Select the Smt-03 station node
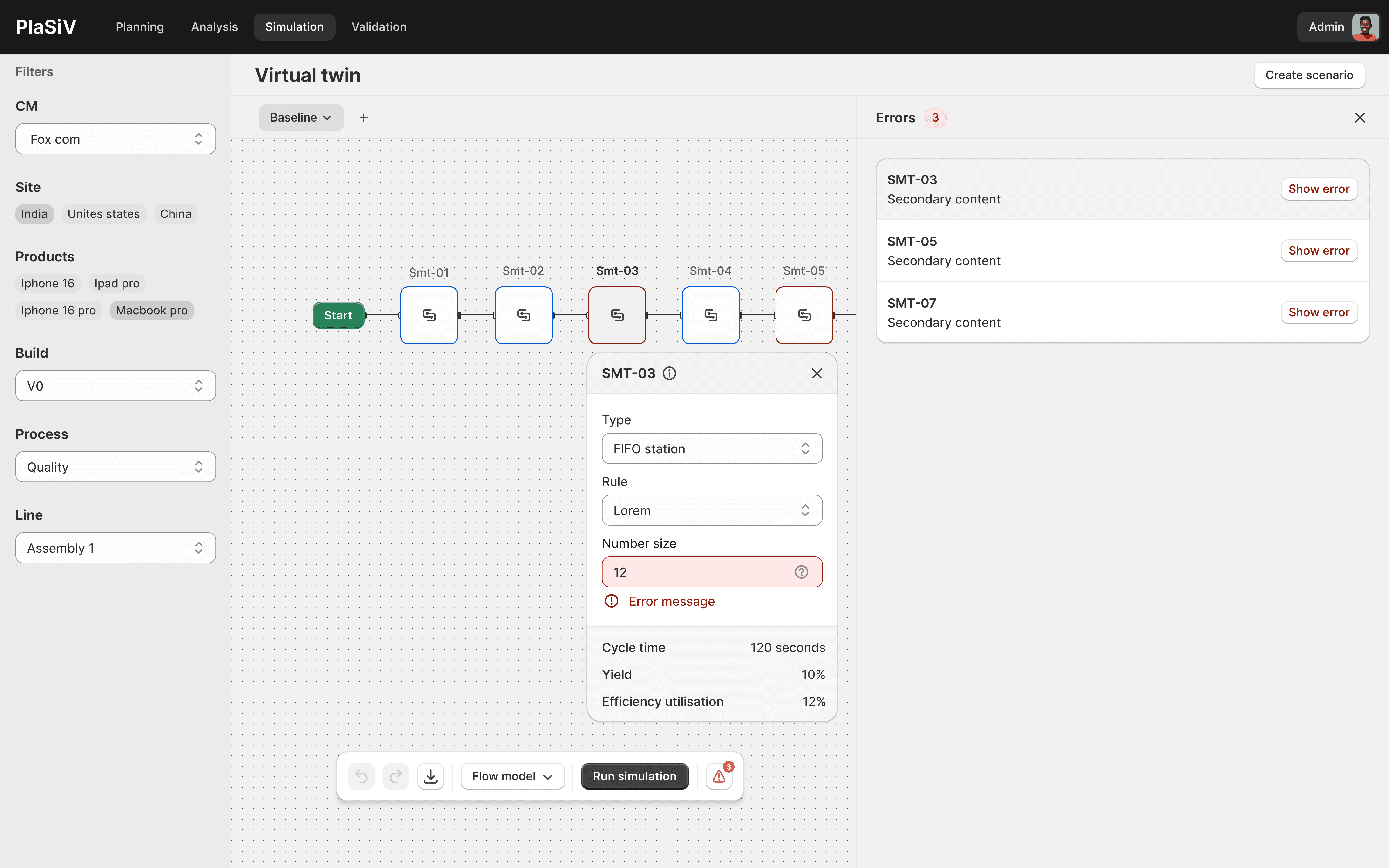1389x868 pixels. (617, 315)
